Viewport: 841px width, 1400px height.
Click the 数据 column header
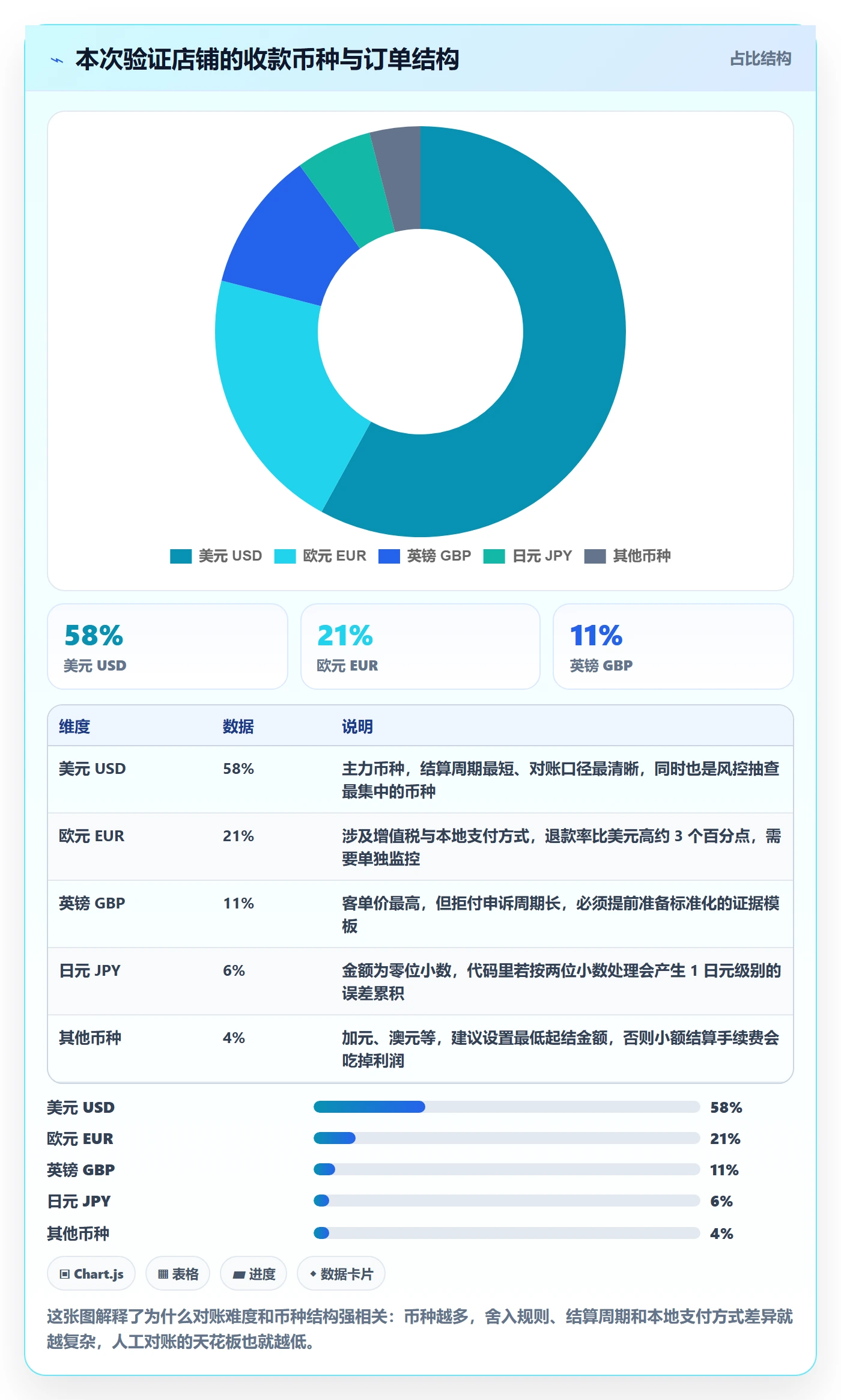click(238, 726)
